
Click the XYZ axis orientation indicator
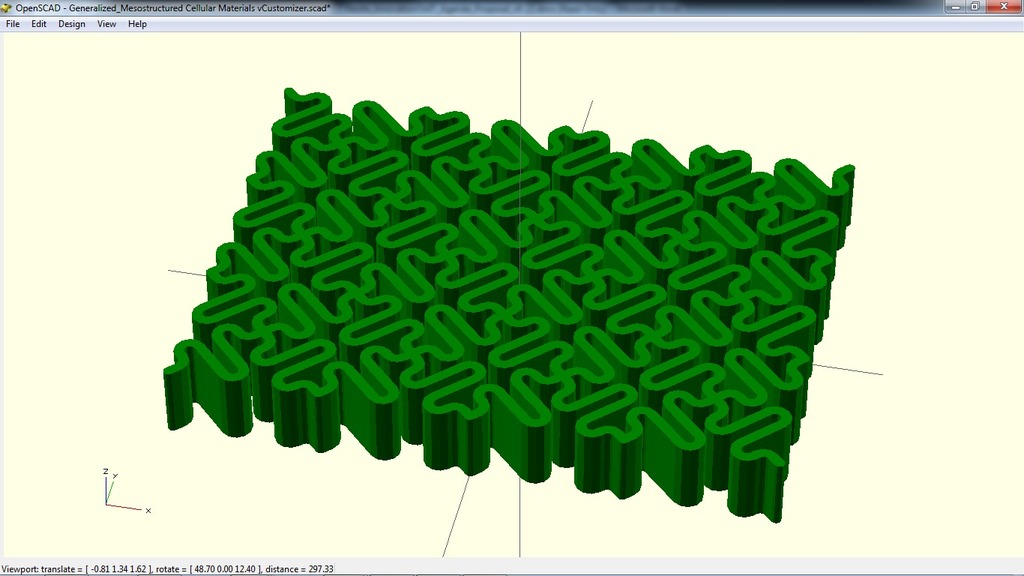[x=127, y=490]
